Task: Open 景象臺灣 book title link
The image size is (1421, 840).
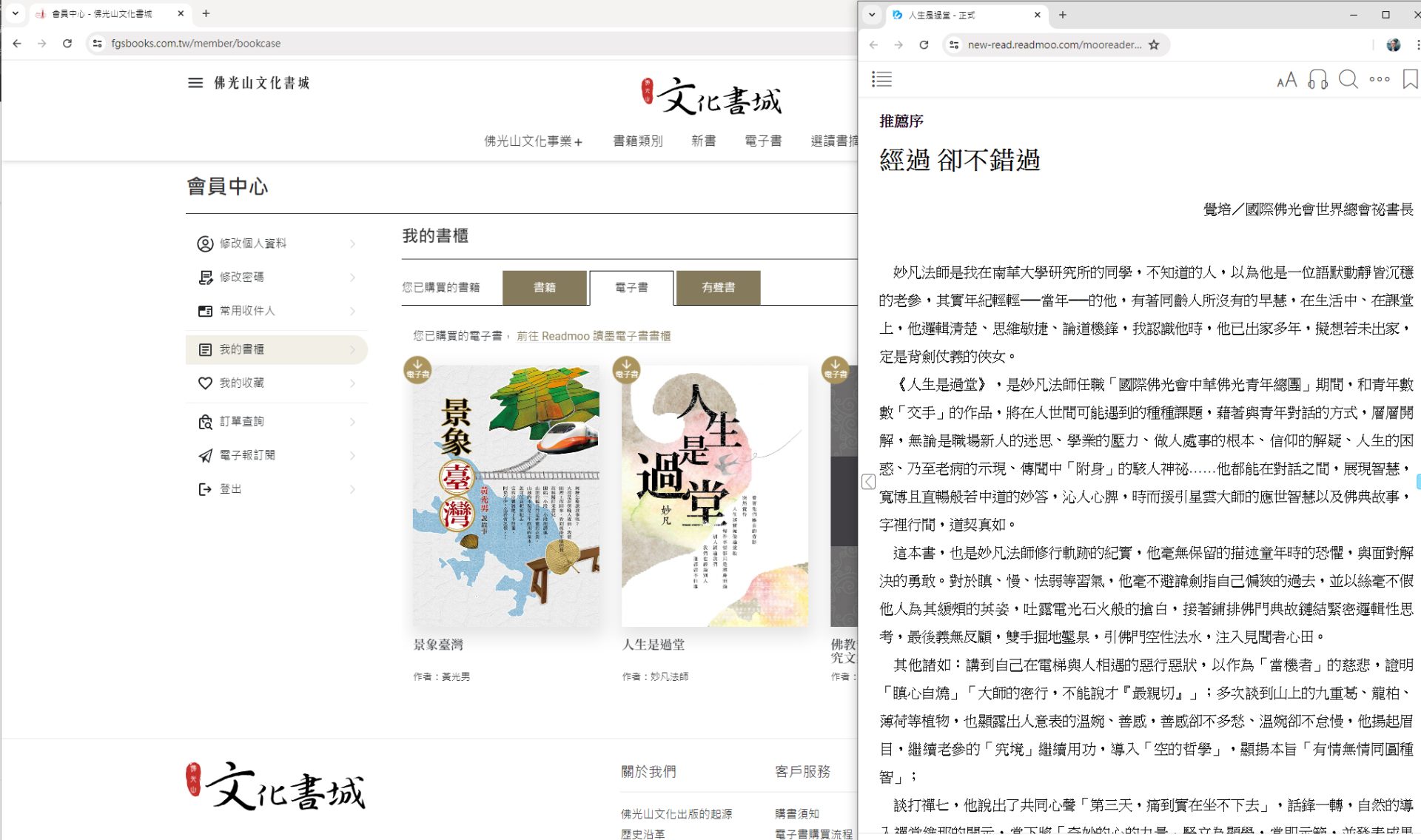Action: click(x=438, y=645)
